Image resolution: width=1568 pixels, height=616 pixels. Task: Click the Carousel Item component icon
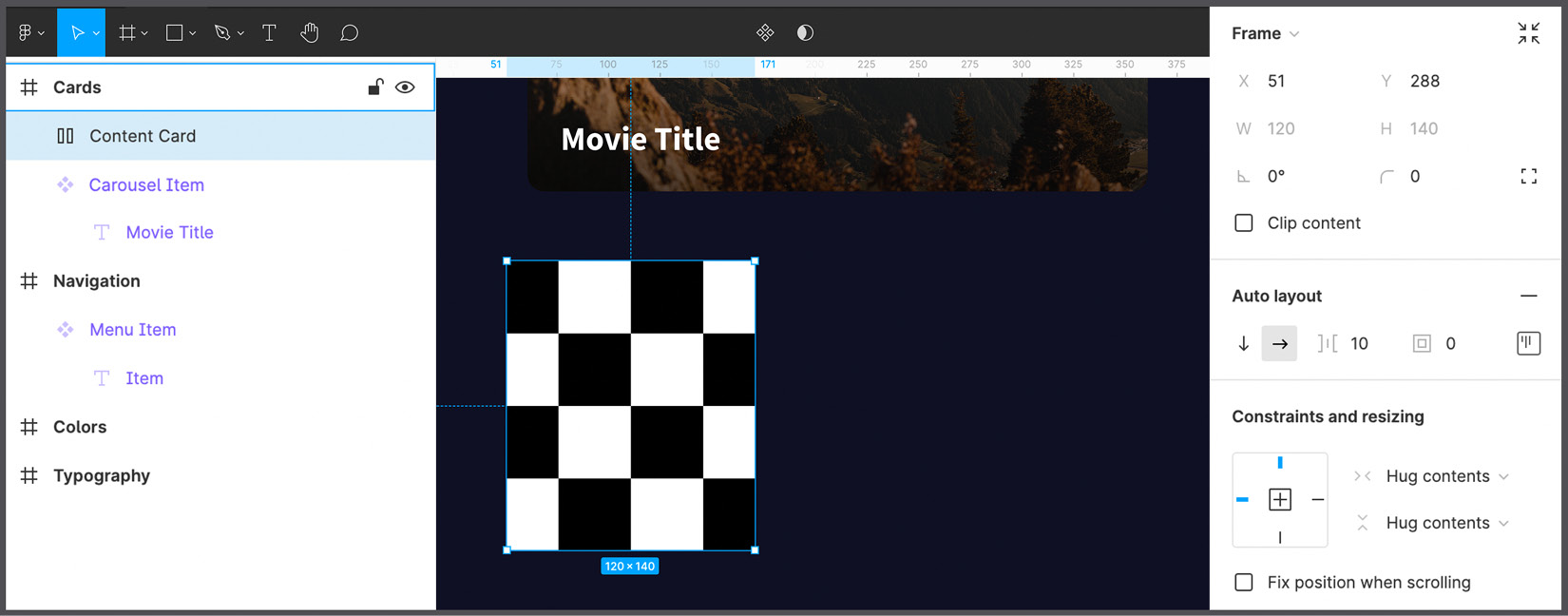pos(65,184)
